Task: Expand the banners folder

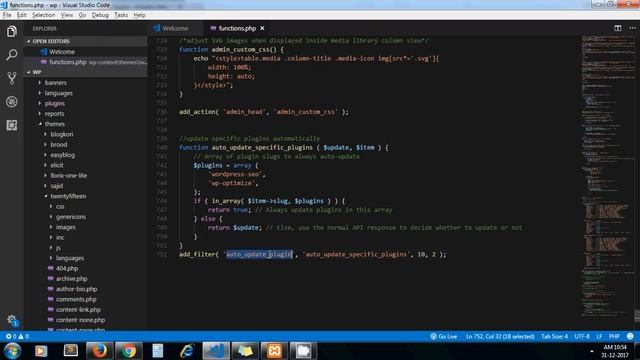Action: [56, 82]
